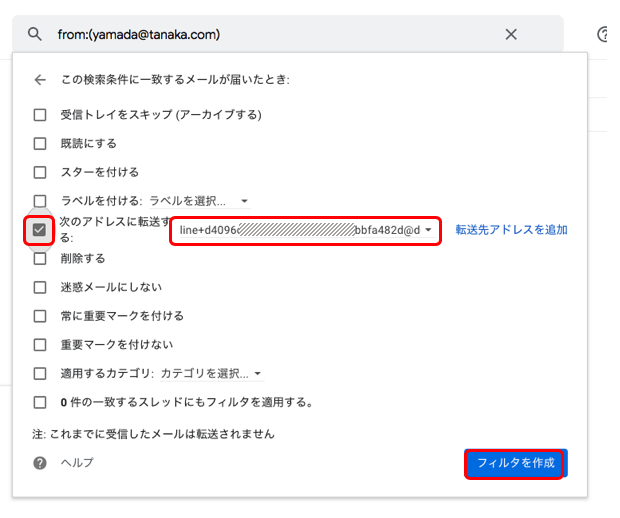
Task: Check 重要マークを付けない
Action: 40,345
